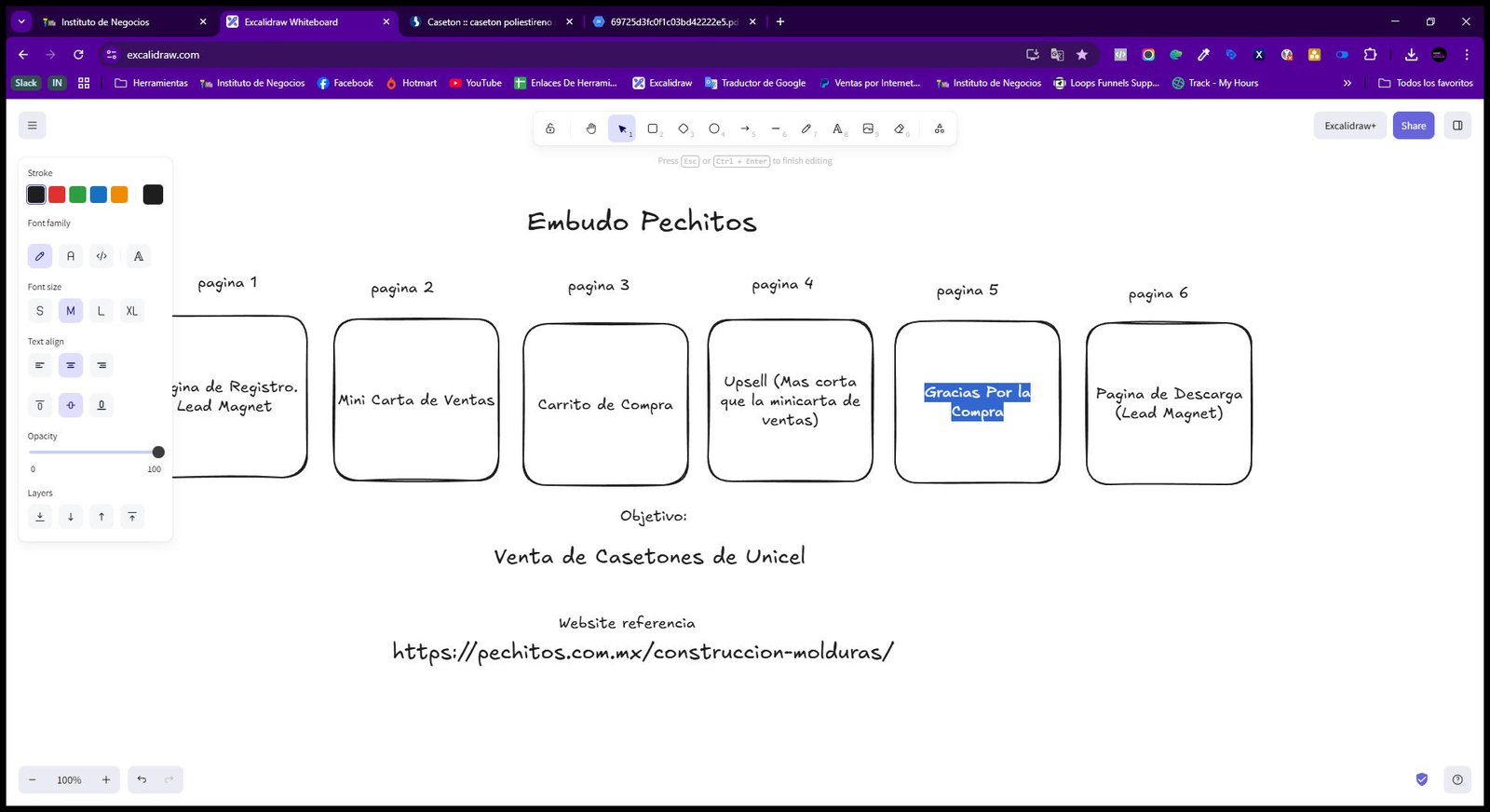
Task: Select the Arrow tool
Action: click(745, 129)
